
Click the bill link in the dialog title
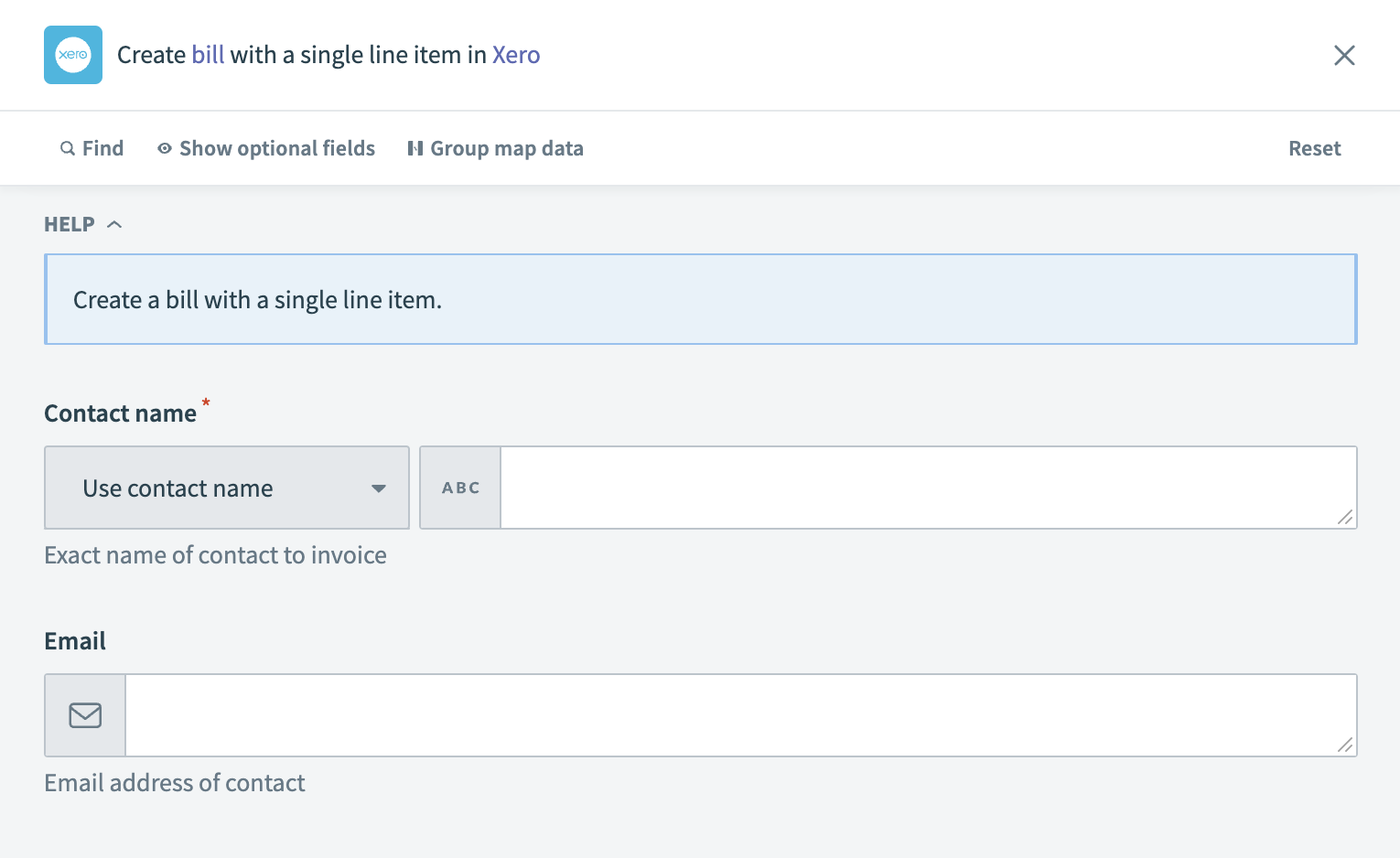209,55
